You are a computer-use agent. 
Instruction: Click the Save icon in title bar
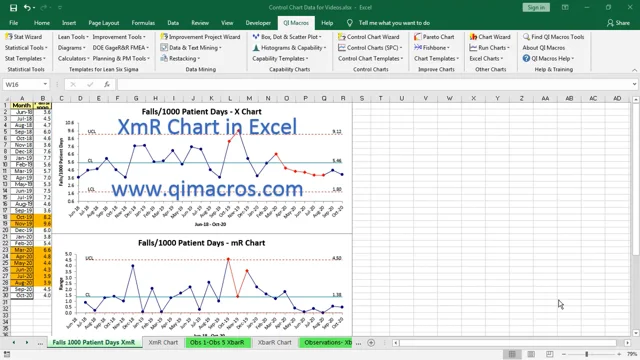pyautogui.click(x=13, y=7)
